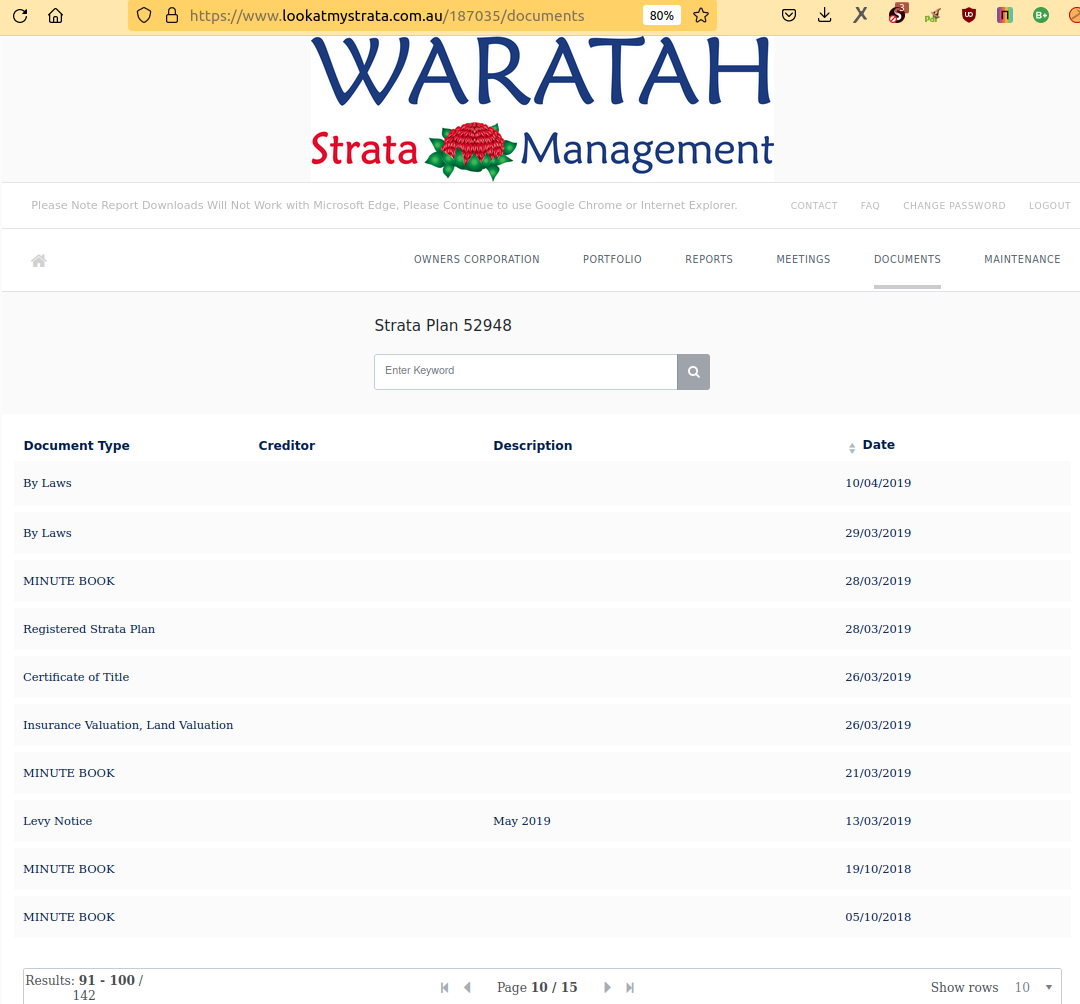The height and width of the screenshot is (1004, 1080).
Task: Click the green B+ extension icon
Action: 1041,15
